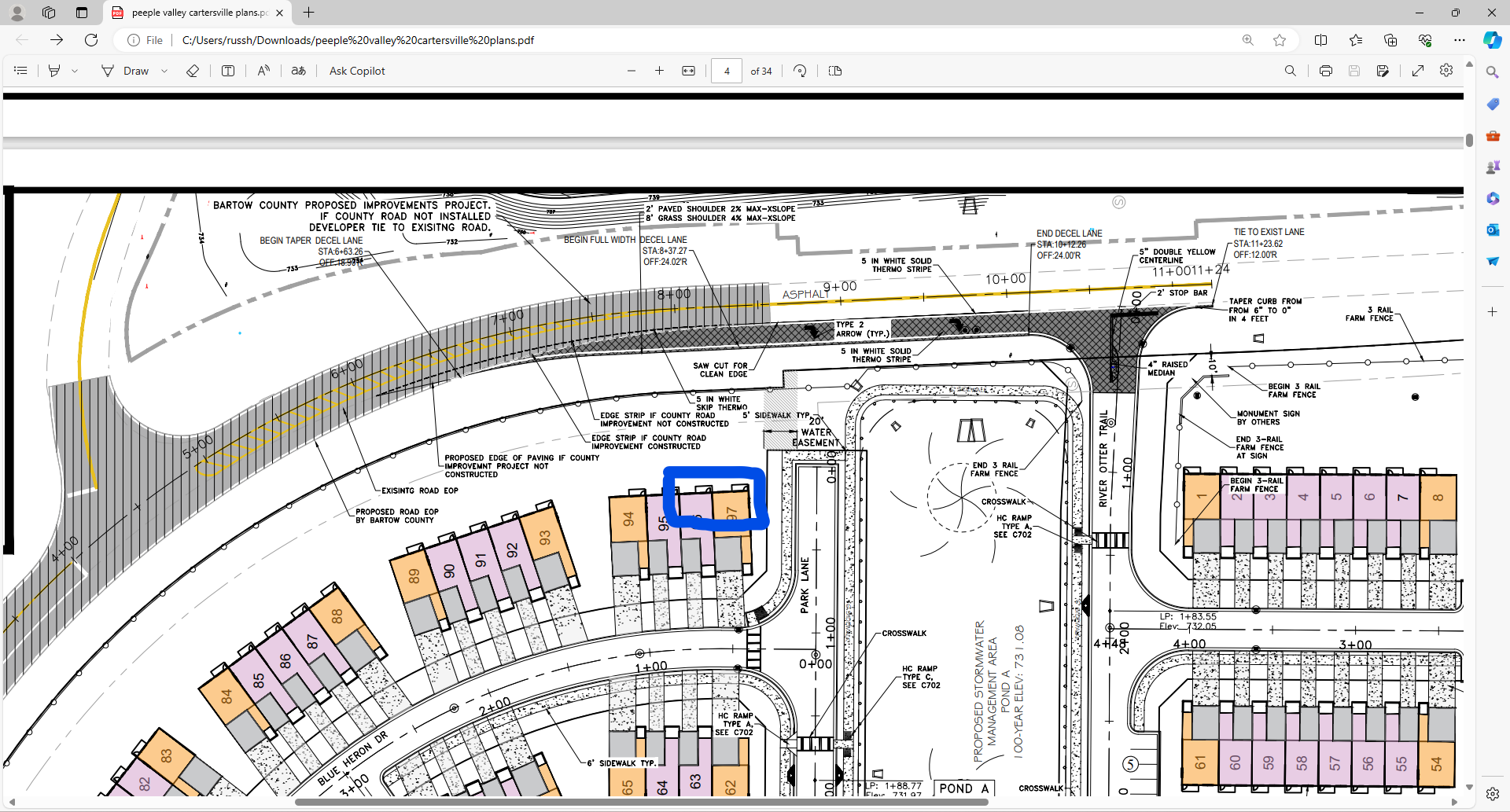The height and width of the screenshot is (812, 1510).
Task: Customize sidebar with plus button
Action: (x=1493, y=312)
